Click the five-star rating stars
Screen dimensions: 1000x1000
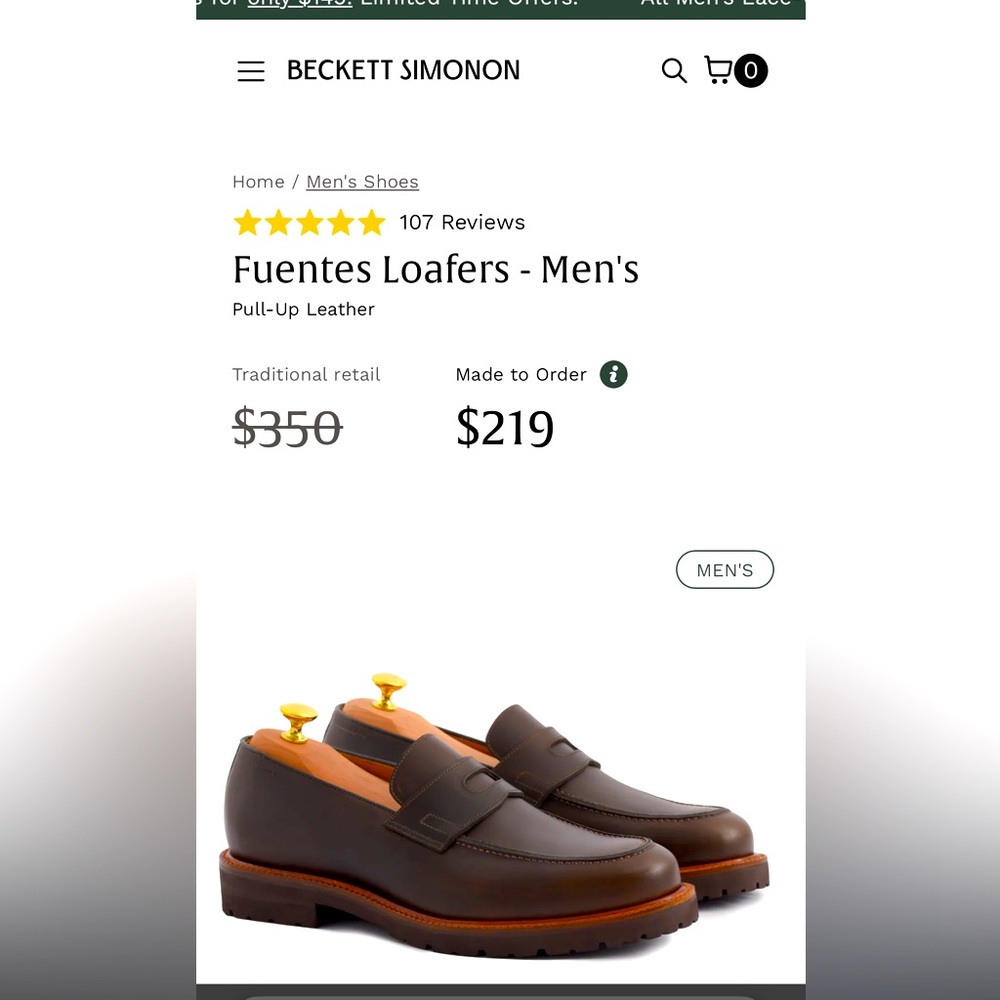pyautogui.click(x=309, y=223)
